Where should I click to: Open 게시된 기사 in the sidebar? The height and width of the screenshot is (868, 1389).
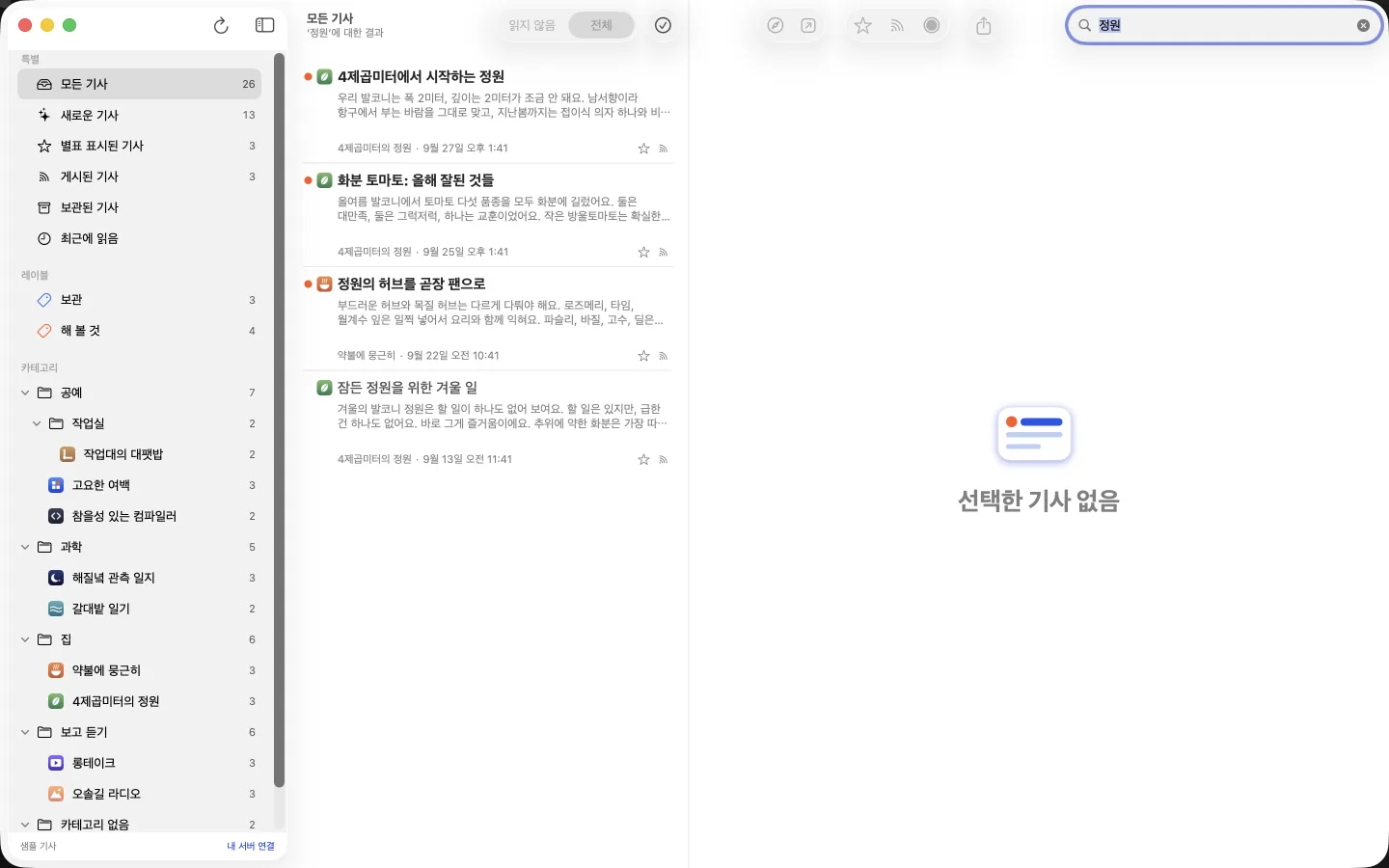[x=139, y=176]
